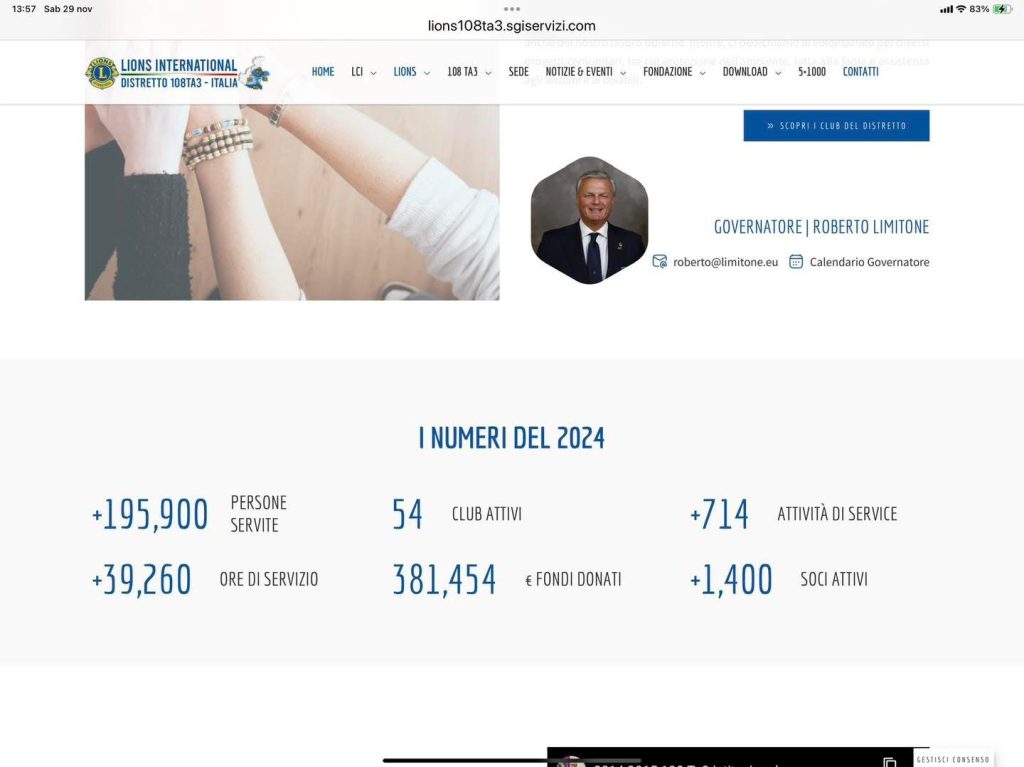
Task: Click the Lions International district logo
Action: 163,73
